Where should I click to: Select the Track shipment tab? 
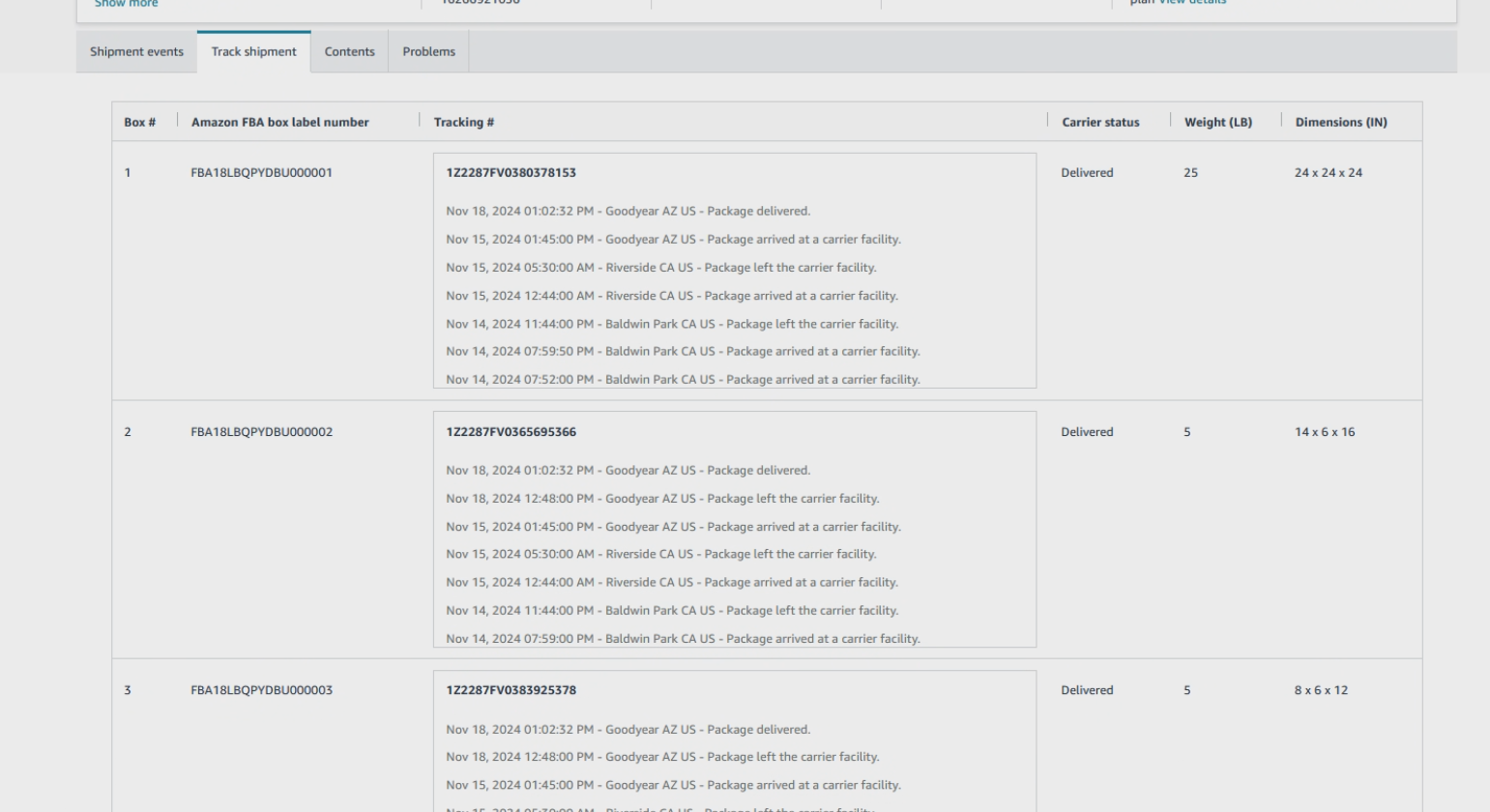pos(254,52)
